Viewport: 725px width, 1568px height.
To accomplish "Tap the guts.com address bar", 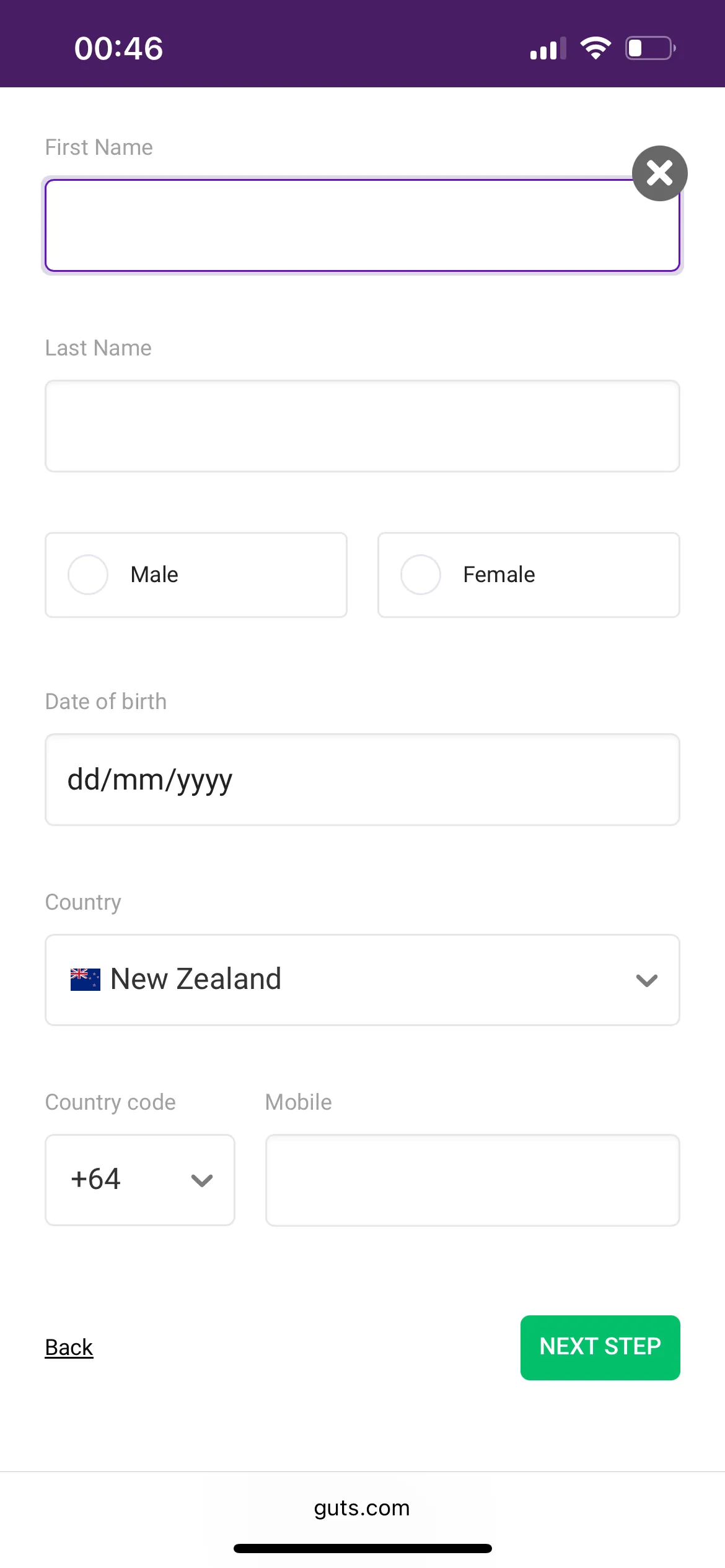I will click(362, 1508).
